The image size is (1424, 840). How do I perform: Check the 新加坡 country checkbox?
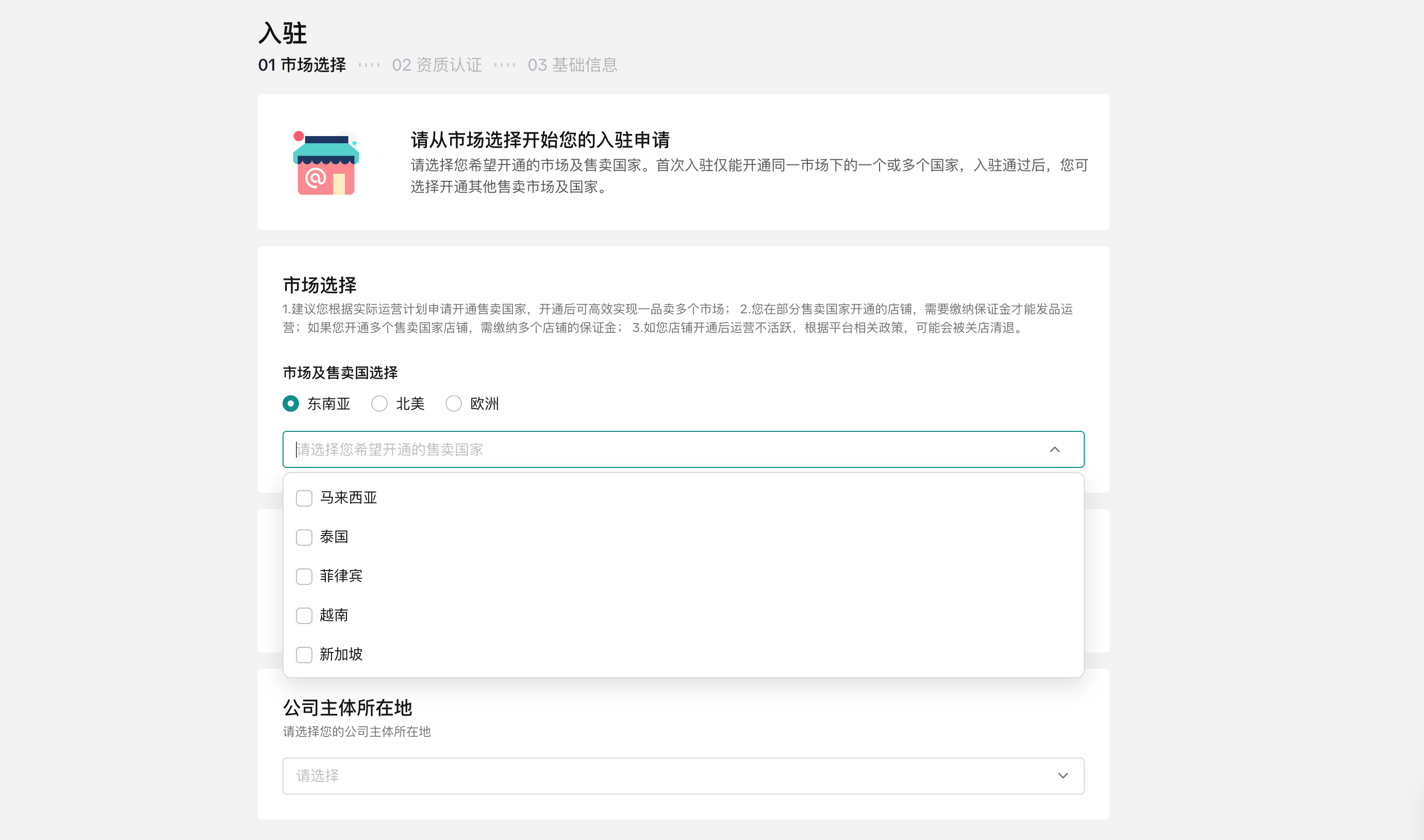click(x=304, y=655)
